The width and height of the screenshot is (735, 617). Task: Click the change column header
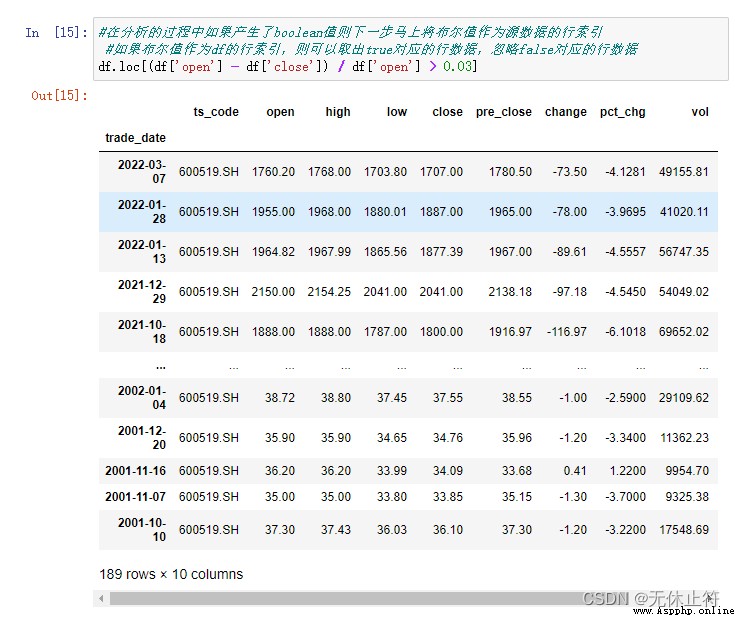(x=565, y=112)
